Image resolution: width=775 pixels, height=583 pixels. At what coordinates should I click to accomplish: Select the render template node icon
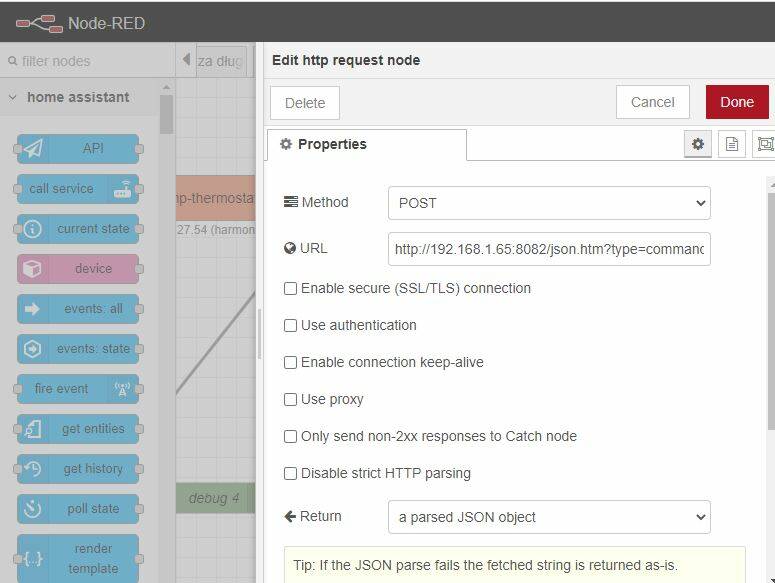tap(33, 559)
